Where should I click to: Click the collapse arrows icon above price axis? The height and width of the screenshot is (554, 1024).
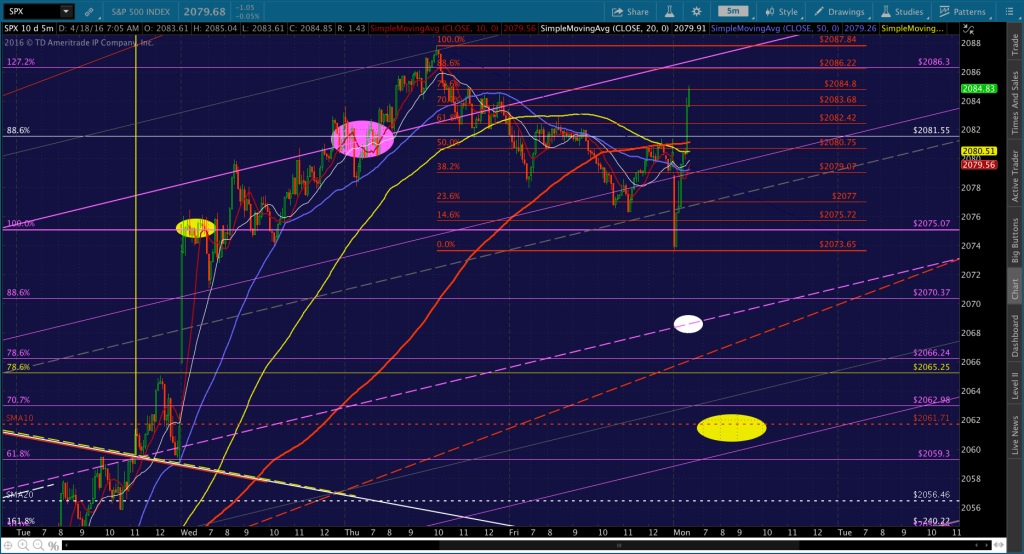(968, 29)
